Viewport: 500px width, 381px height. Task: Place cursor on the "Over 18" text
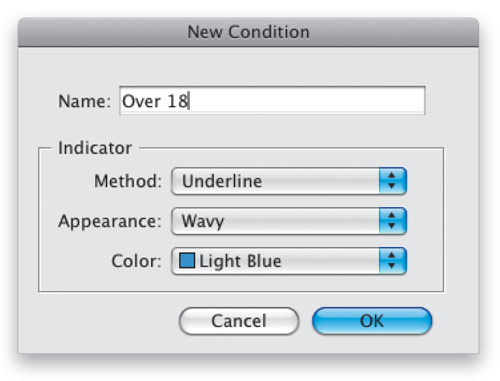[155, 101]
